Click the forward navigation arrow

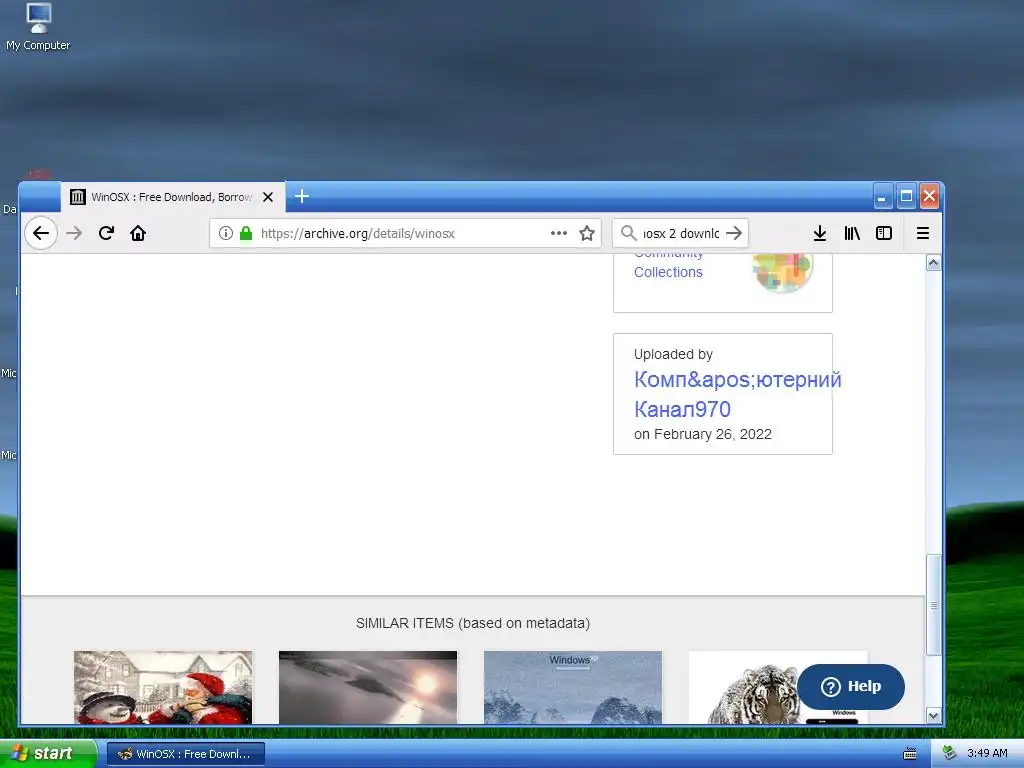74,233
